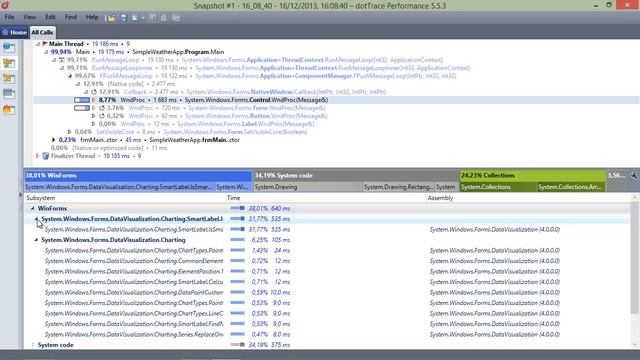Image resolution: width=640 pixels, height=360 pixels.
Task: Select the Charting.CommonElement 0,72% row
Action: [327, 261]
